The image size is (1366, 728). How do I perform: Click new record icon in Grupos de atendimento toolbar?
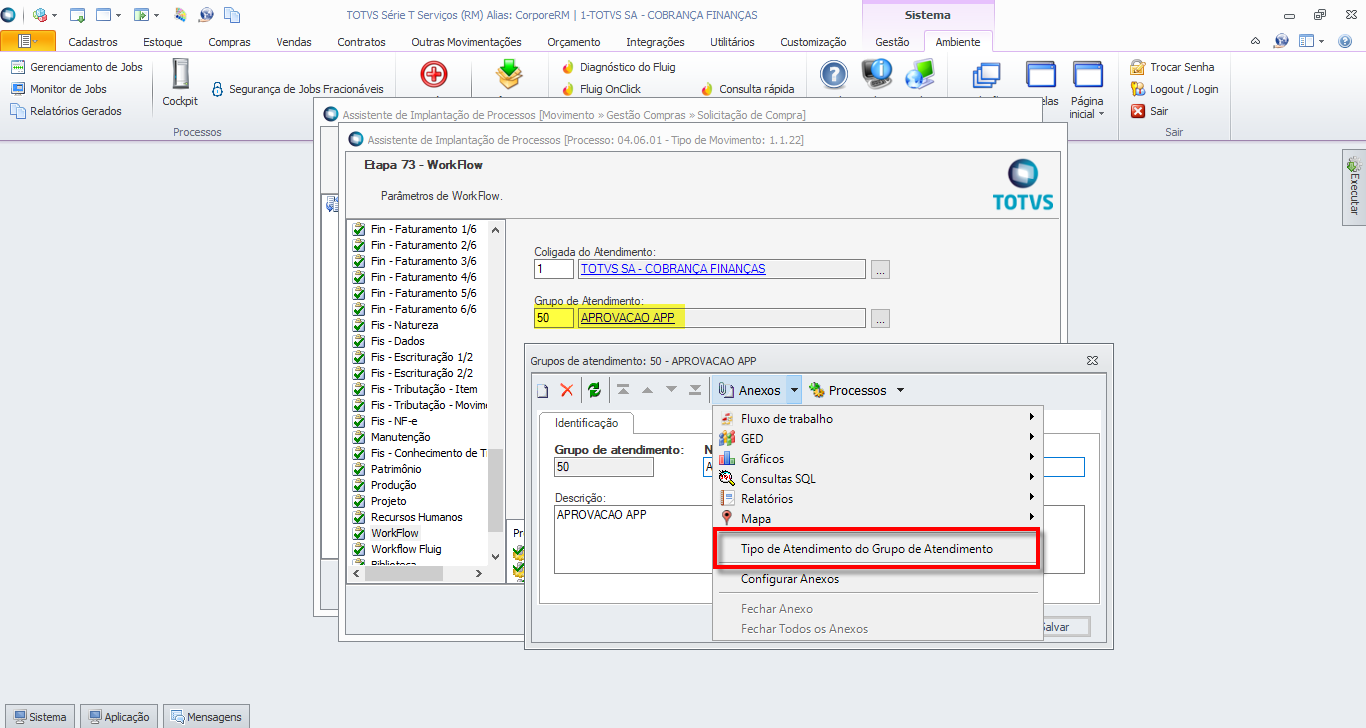tap(543, 390)
